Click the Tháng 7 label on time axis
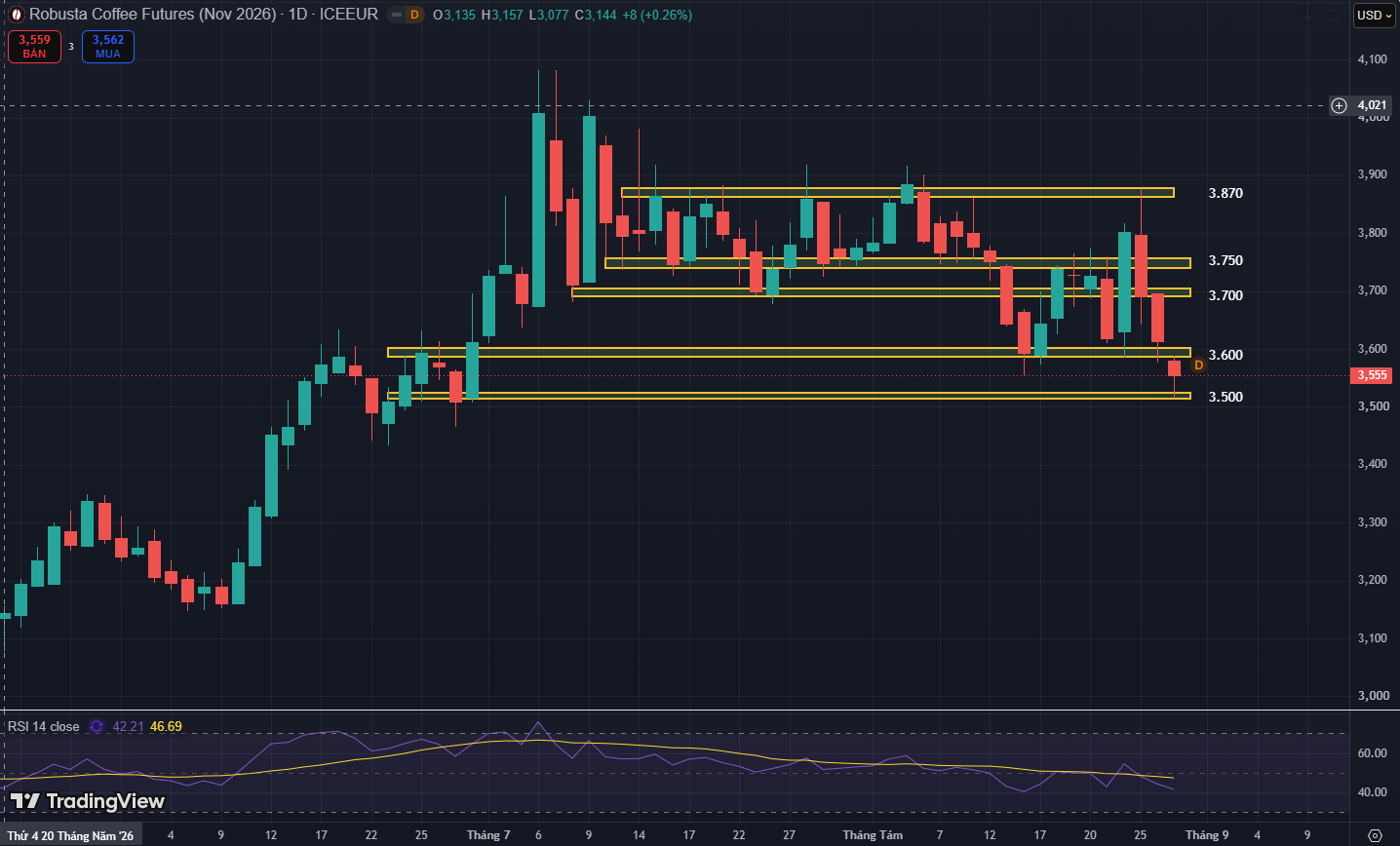 coord(488,835)
